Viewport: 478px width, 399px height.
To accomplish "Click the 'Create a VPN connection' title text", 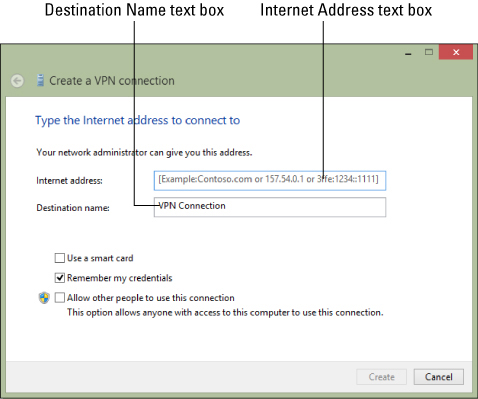I will click(x=112, y=81).
